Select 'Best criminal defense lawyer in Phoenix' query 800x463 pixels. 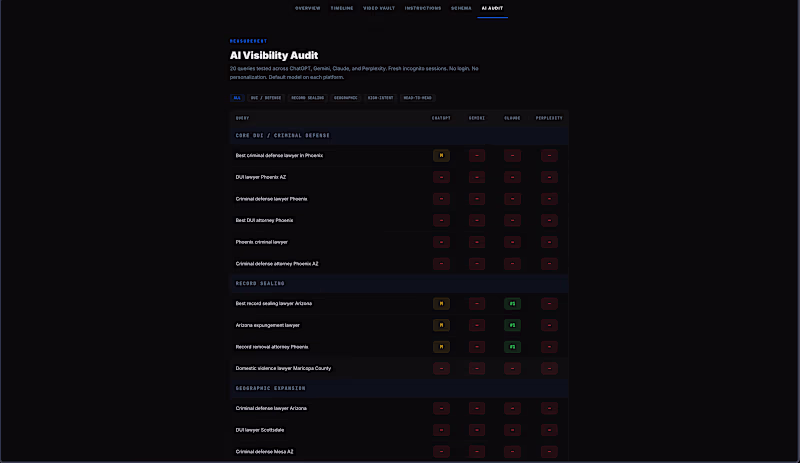[279, 156]
